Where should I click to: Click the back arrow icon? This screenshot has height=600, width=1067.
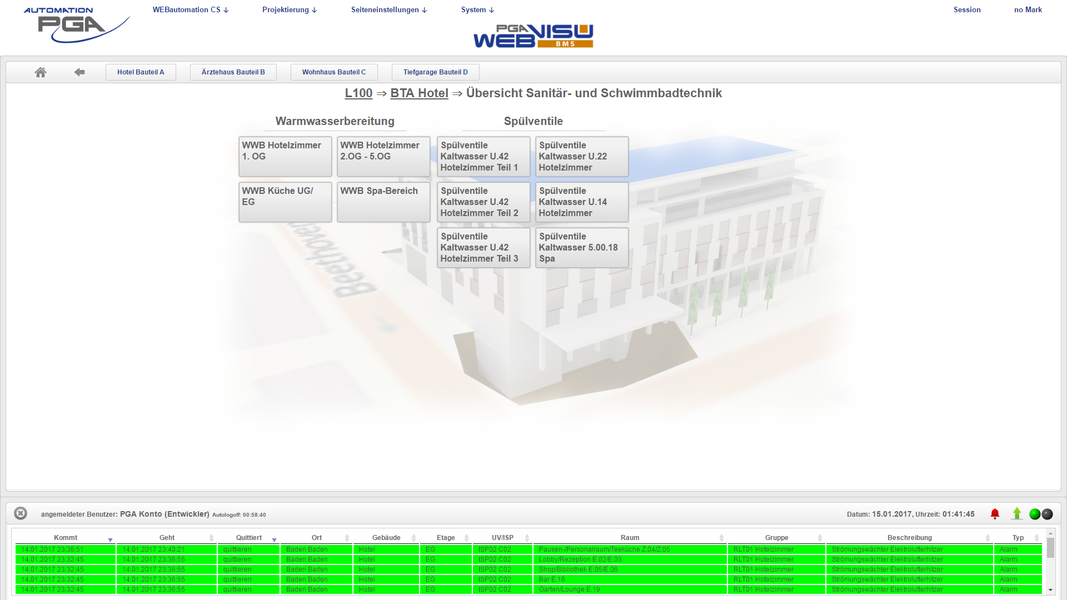79,72
